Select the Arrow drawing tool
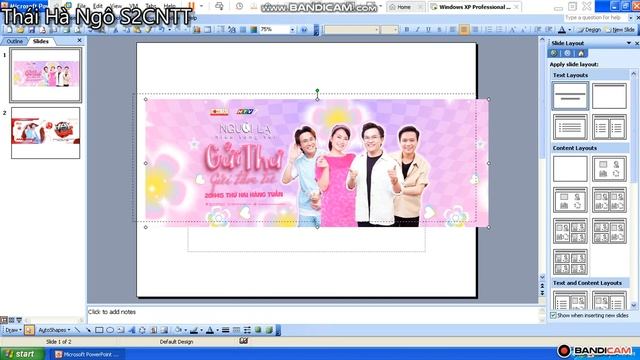640x360 pixels. [88, 330]
